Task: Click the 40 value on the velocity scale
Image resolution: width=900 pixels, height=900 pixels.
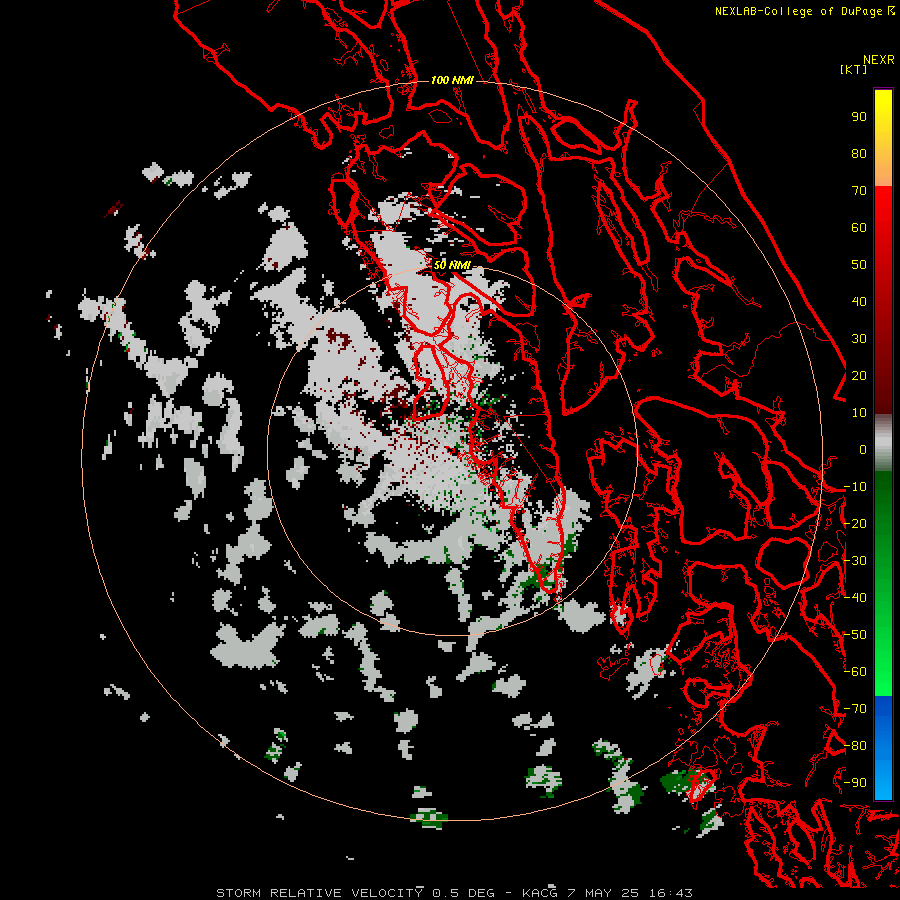Action: pos(859,302)
